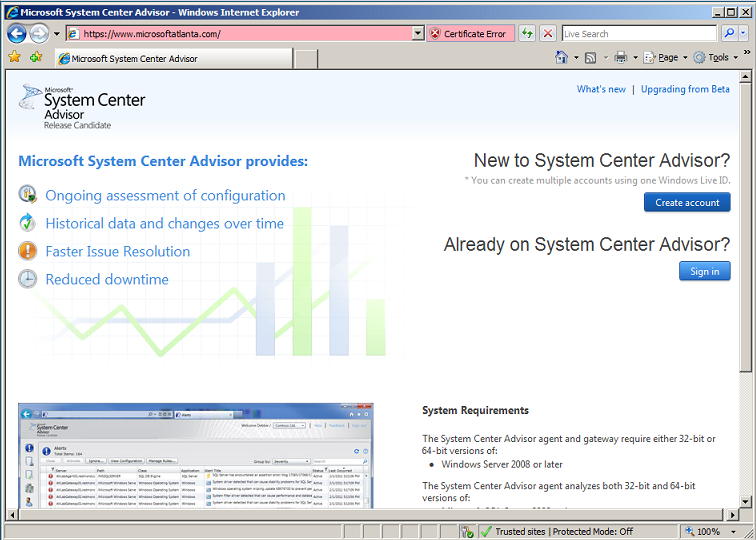Click horizontal scrollbar left arrow

tap(12, 515)
